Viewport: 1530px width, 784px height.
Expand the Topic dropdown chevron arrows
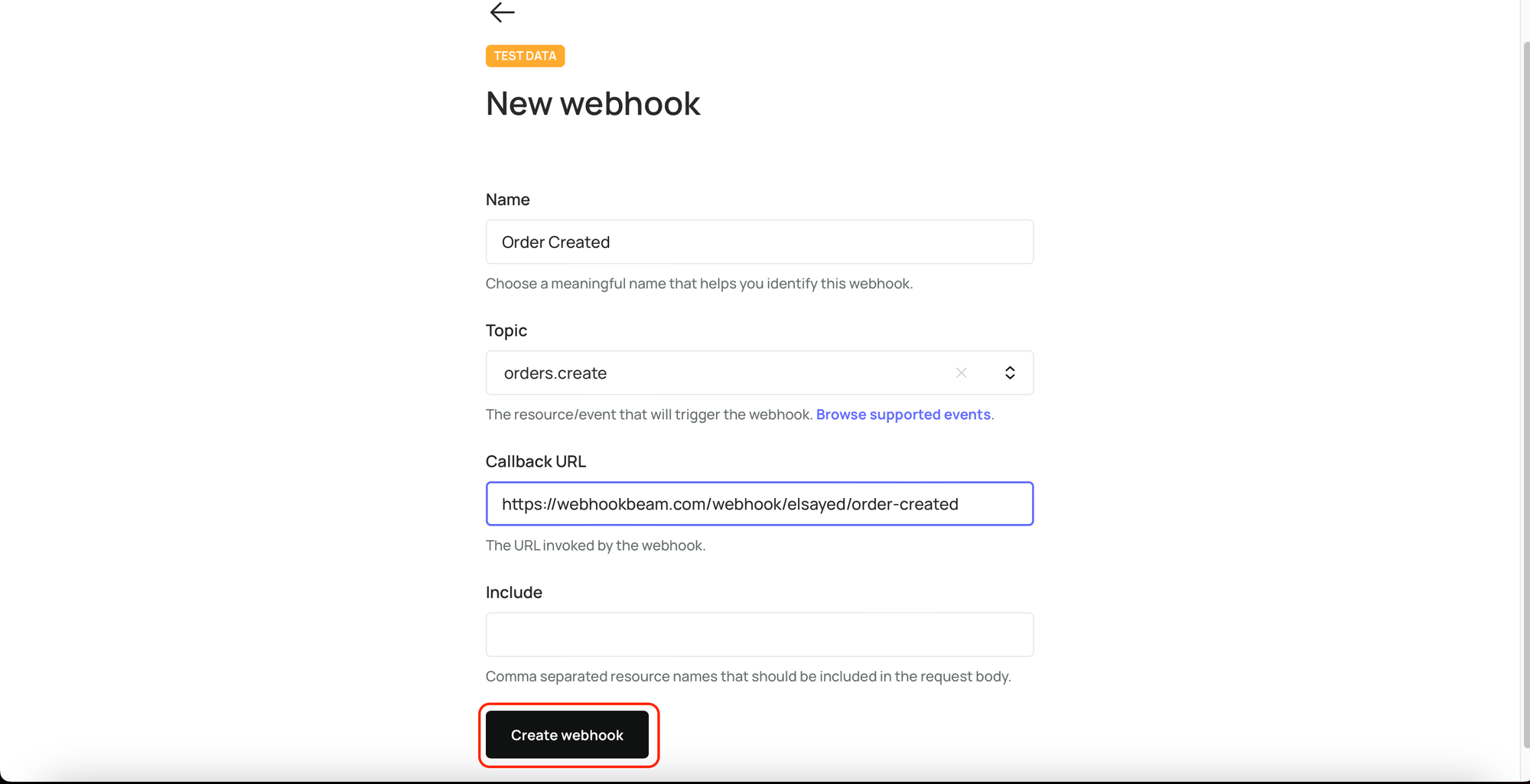click(1010, 373)
